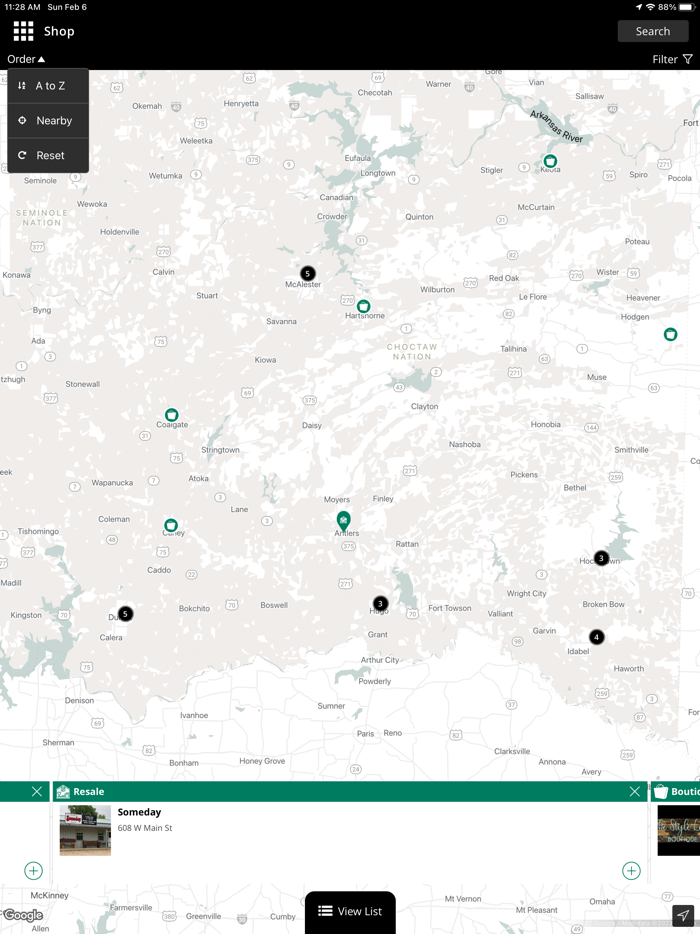This screenshot has height=934, width=700.
Task: Open the Boutique card thumbnail
Action: 679,830
